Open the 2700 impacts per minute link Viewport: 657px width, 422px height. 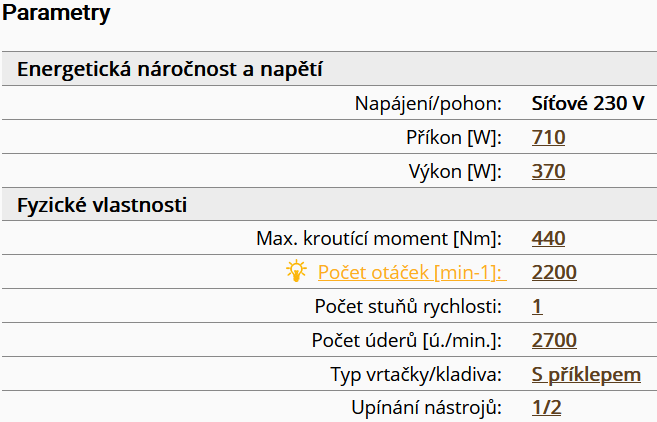click(554, 340)
